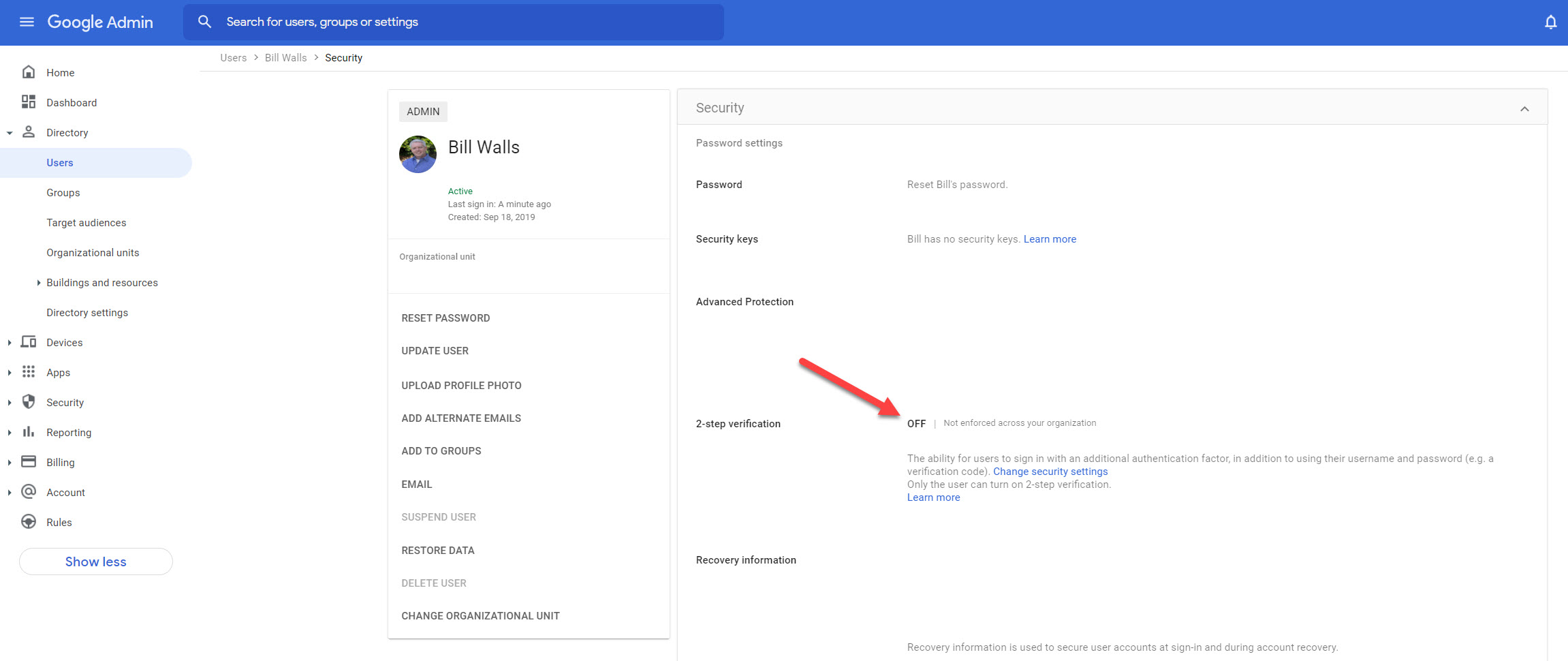Screen dimensions: 1568x661
Task: Collapse the Directory section
Action: 10,132
